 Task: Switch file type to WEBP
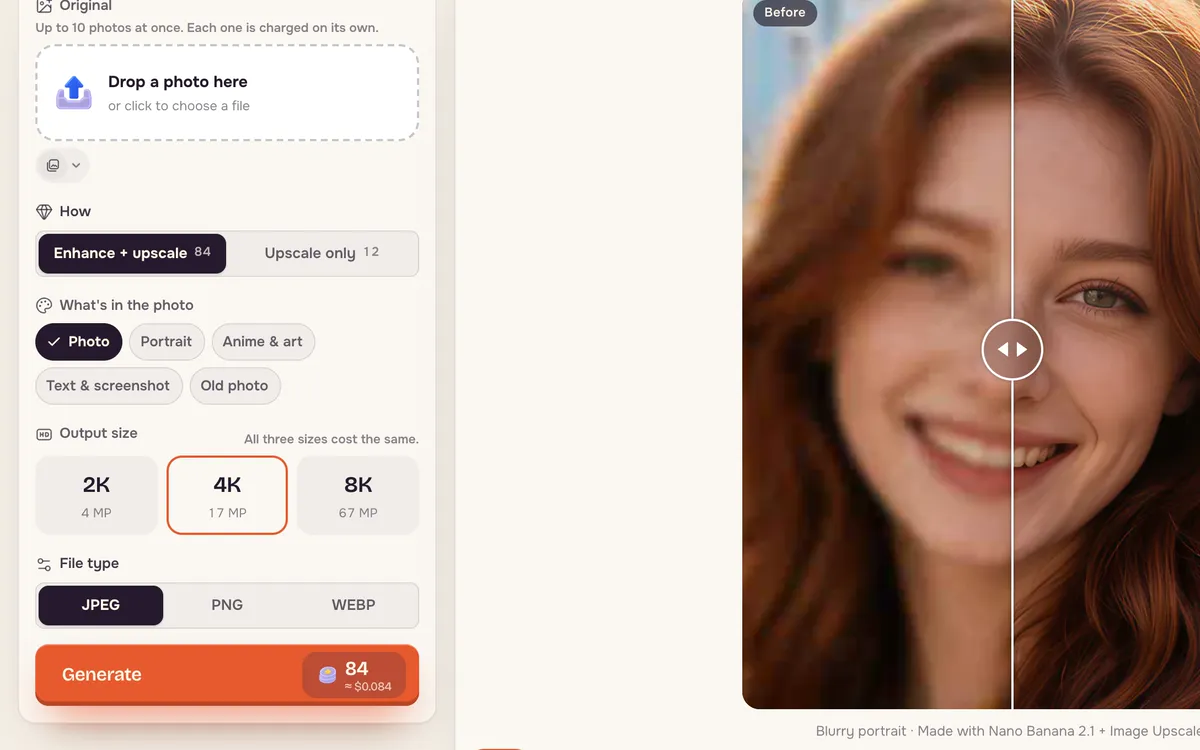pos(353,606)
